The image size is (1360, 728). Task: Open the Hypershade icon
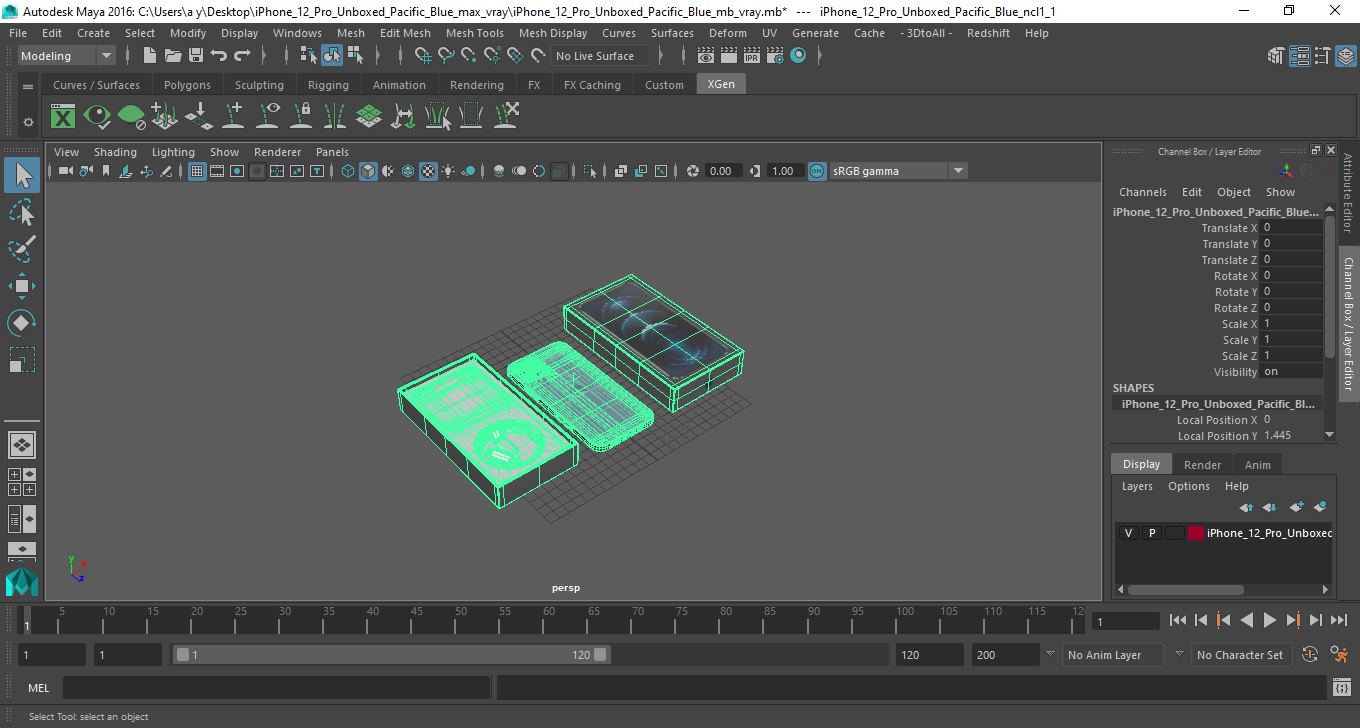point(798,56)
